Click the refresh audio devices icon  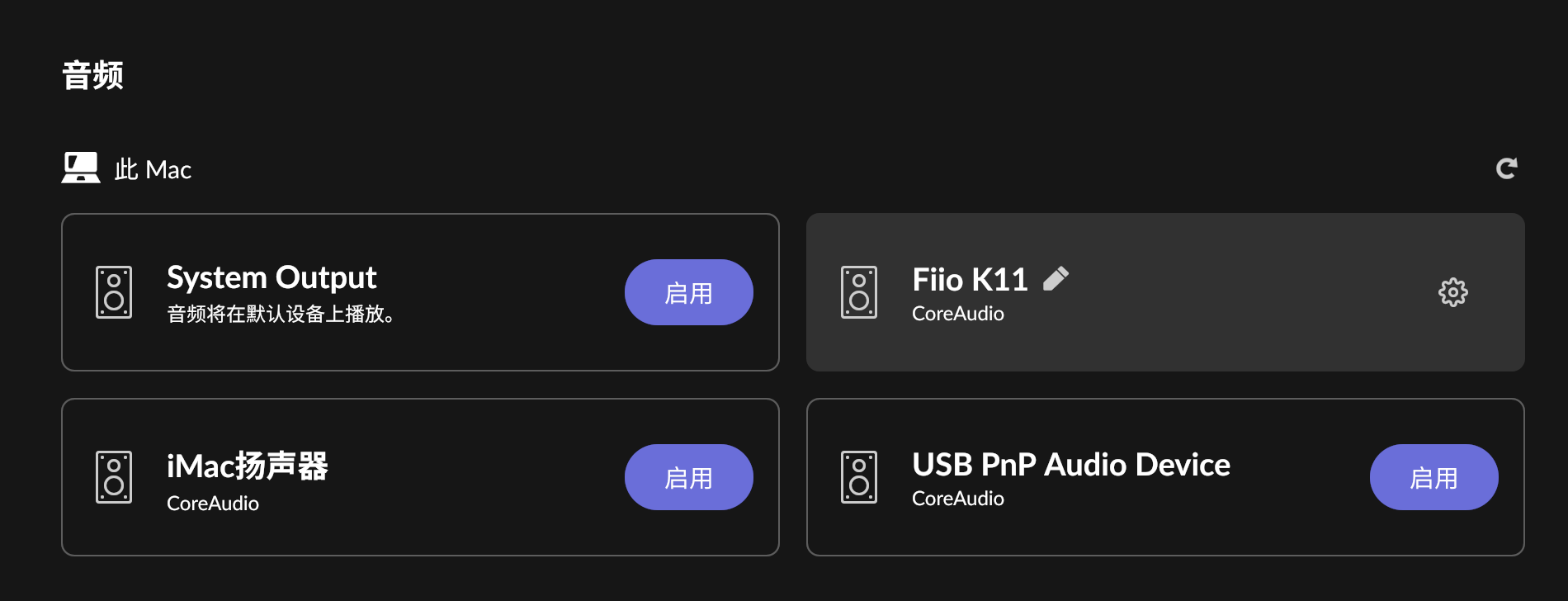(1506, 168)
